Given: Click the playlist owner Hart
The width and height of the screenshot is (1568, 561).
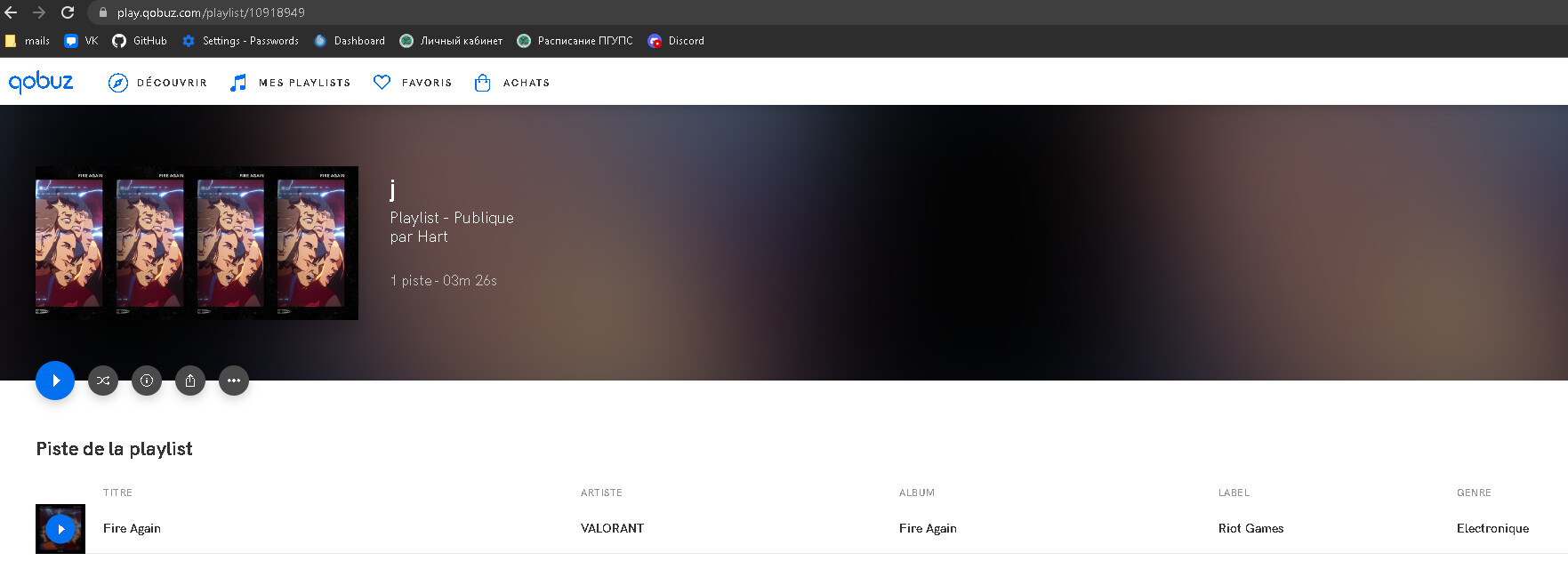Looking at the screenshot, I should pos(432,236).
